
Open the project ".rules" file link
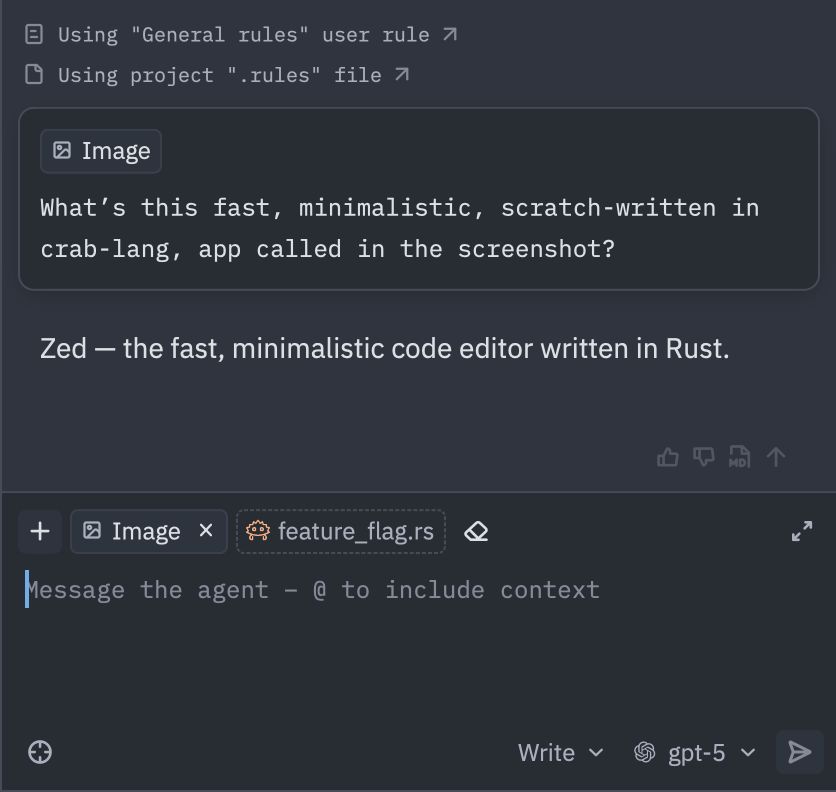click(x=218, y=75)
